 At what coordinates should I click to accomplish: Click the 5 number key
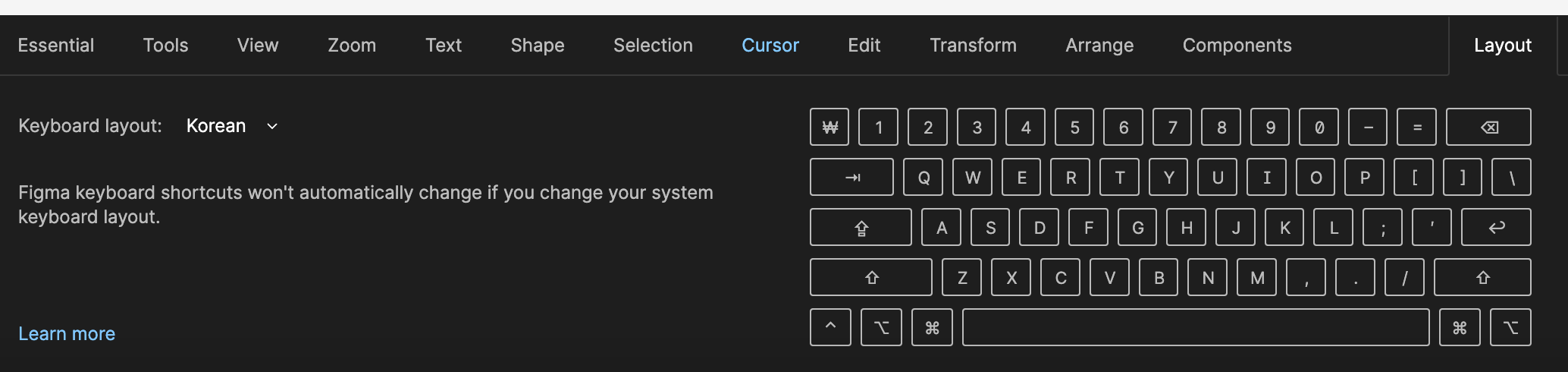pos(1074,127)
